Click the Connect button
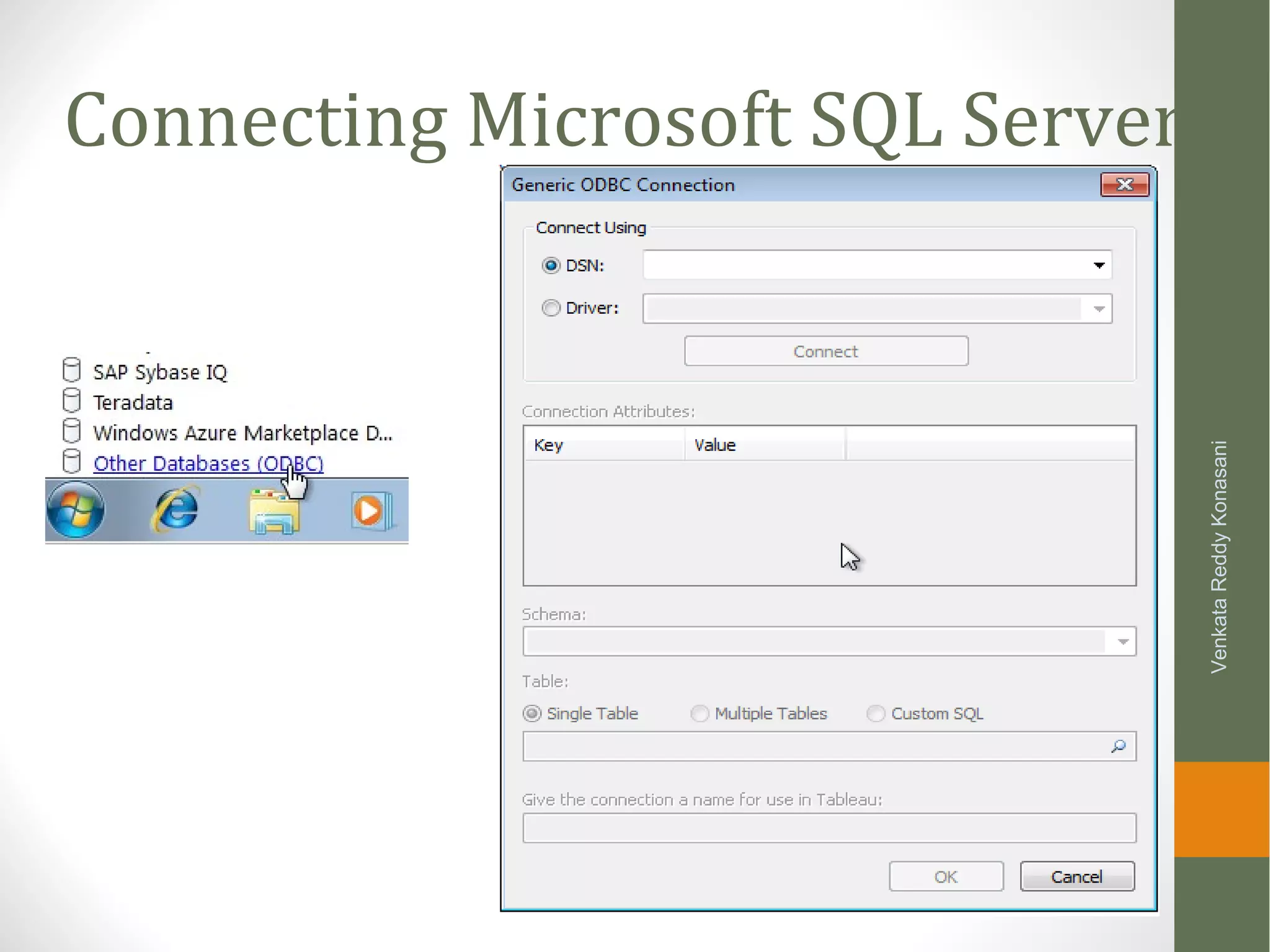This screenshot has height=952, width=1270. [x=826, y=351]
